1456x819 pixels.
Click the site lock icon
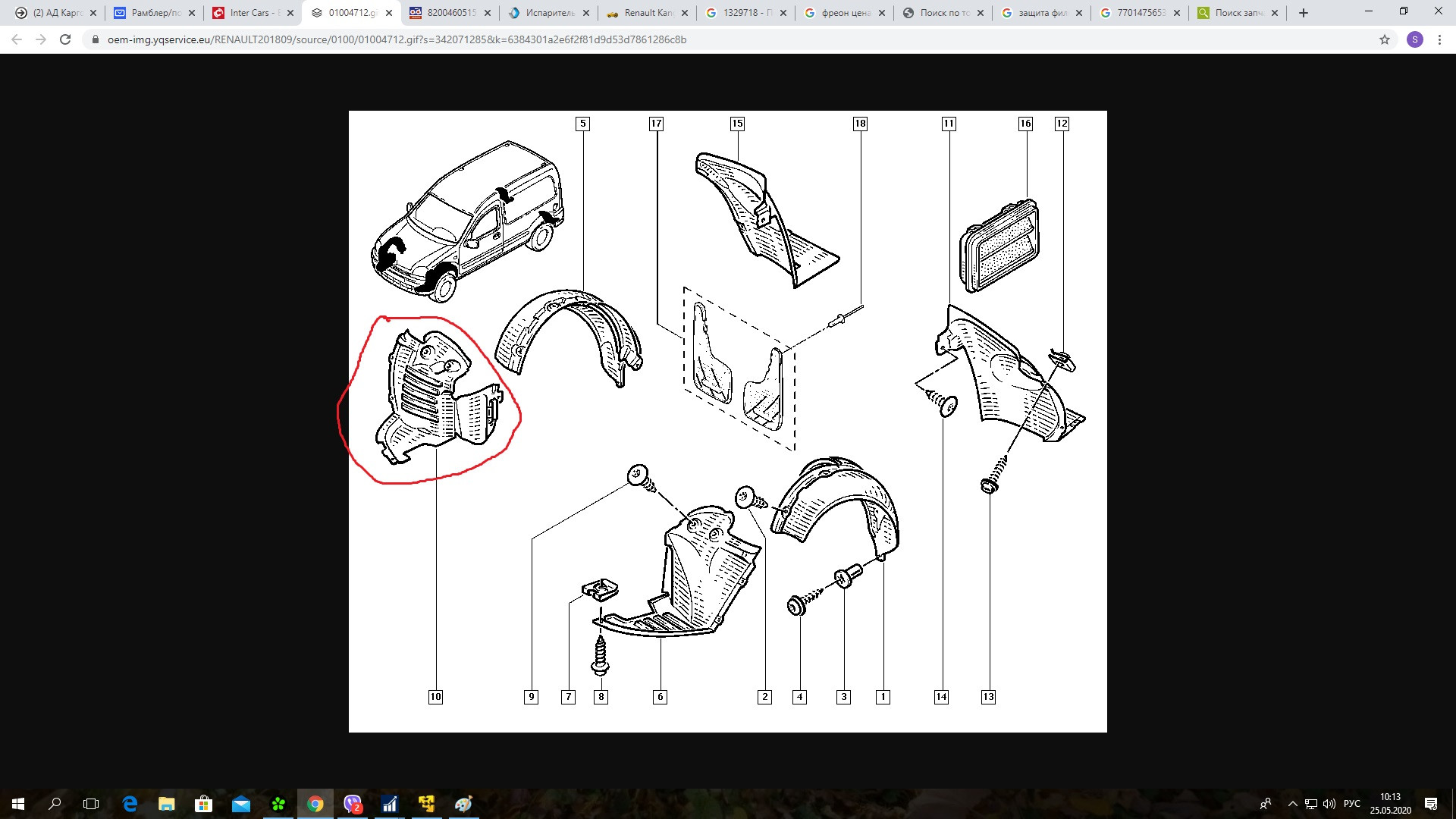coord(95,39)
